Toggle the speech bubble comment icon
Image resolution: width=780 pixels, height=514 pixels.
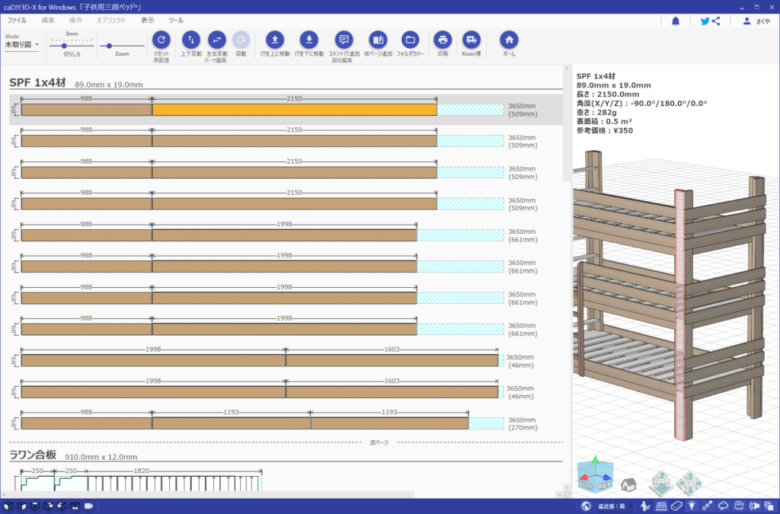723,507
